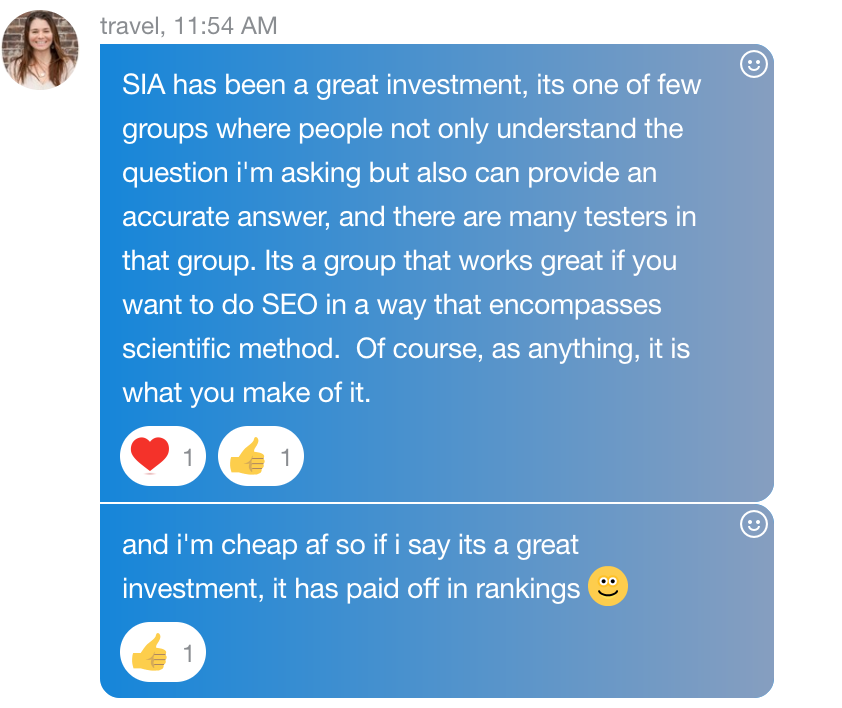Open the reaction picker on the rankings message
The image size is (842, 708).
pyautogui.click(x=754, y=524)
